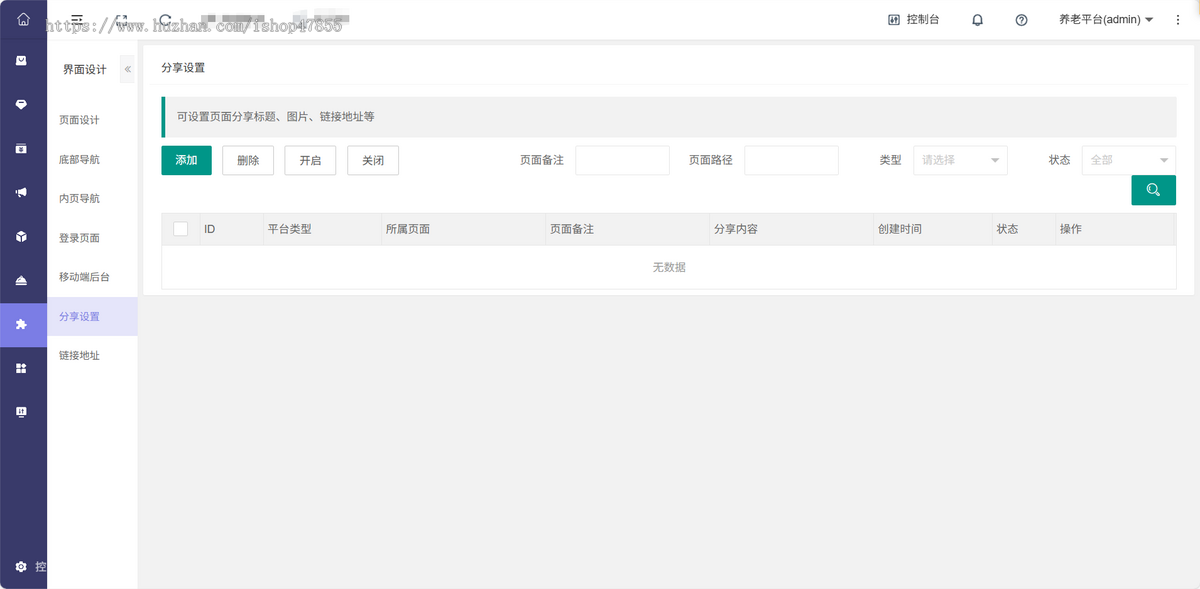The height and width of the screenshot is (589, 1200).
Task: Click the 删除 button
Action: (247, 160)
